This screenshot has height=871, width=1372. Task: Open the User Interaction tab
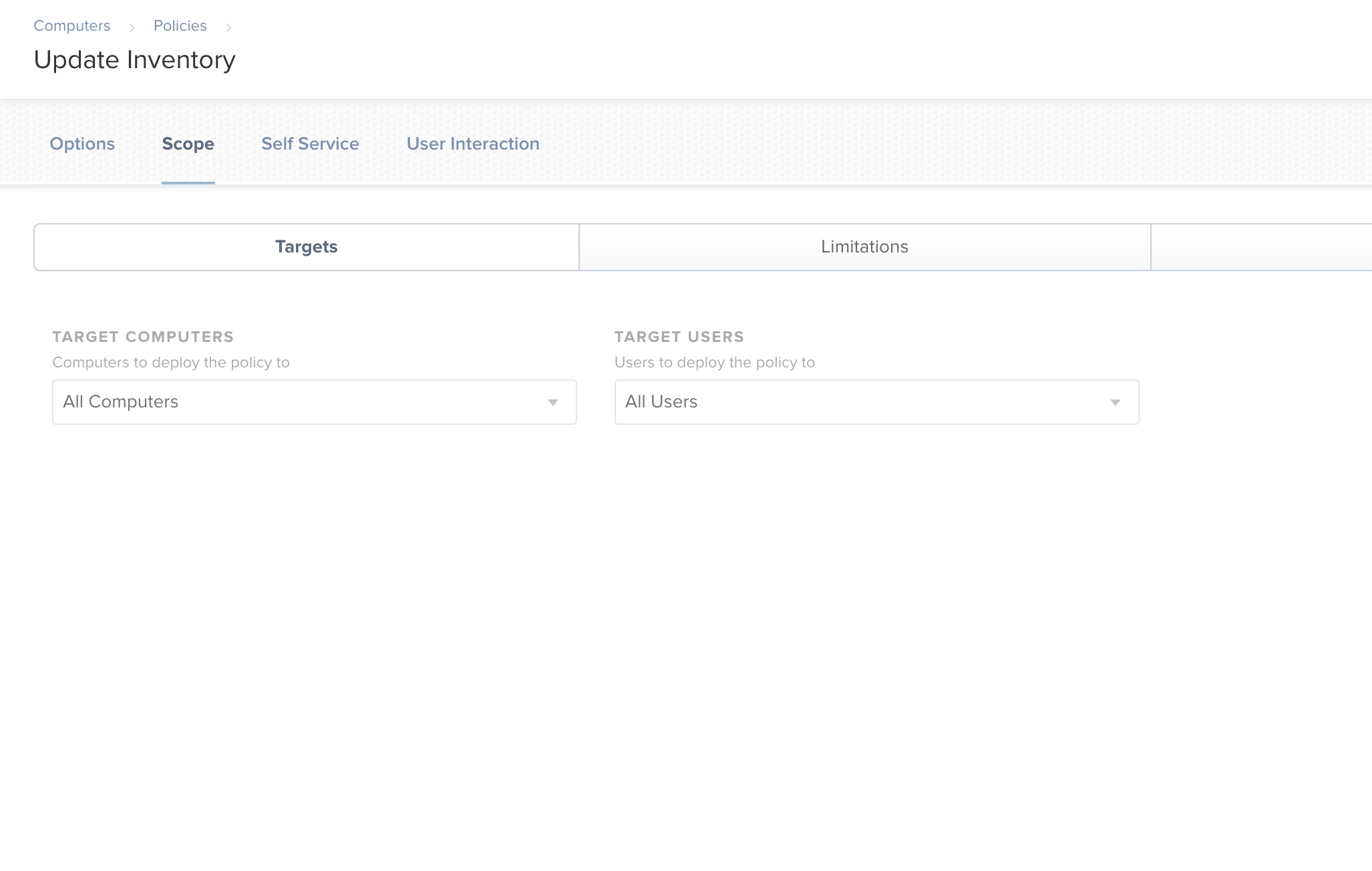click(x=473, y=144)
